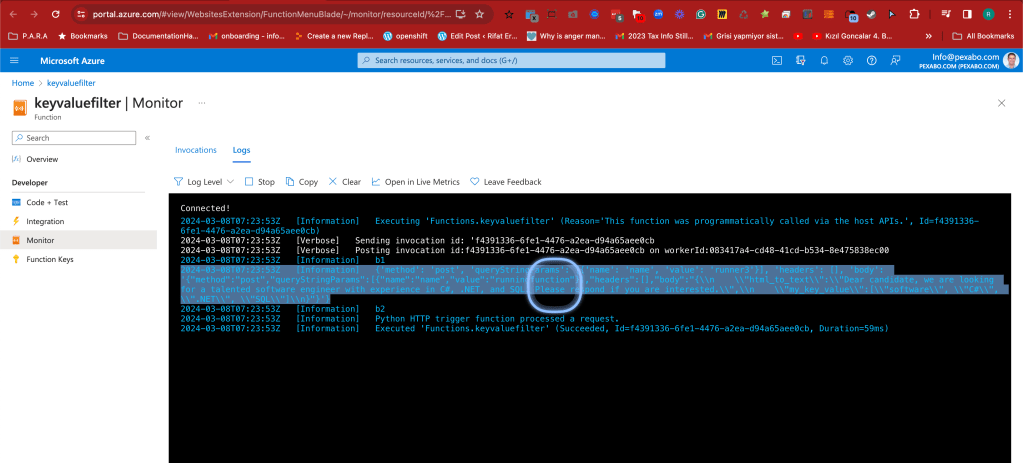Show more bookmarks via double chevron
Viewport: 1023px width, 463px height.
click(928, 36)
